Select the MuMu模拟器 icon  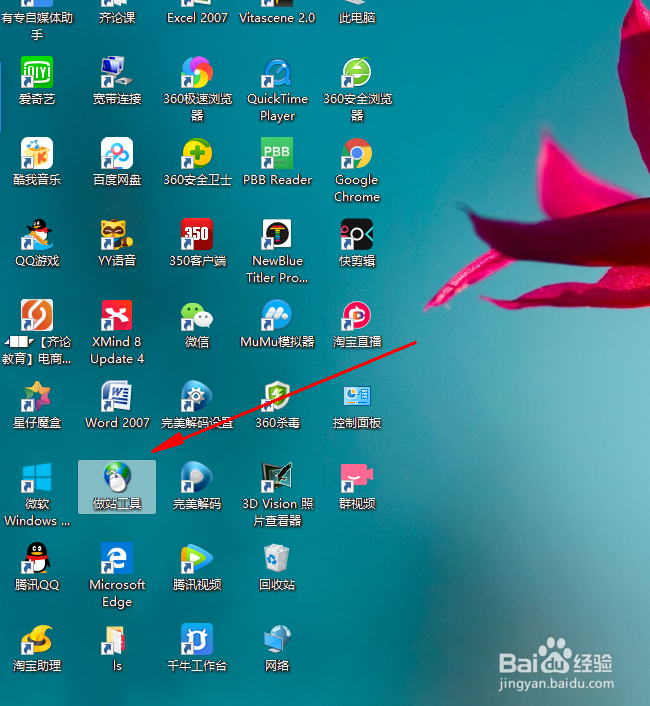point(277,315)
